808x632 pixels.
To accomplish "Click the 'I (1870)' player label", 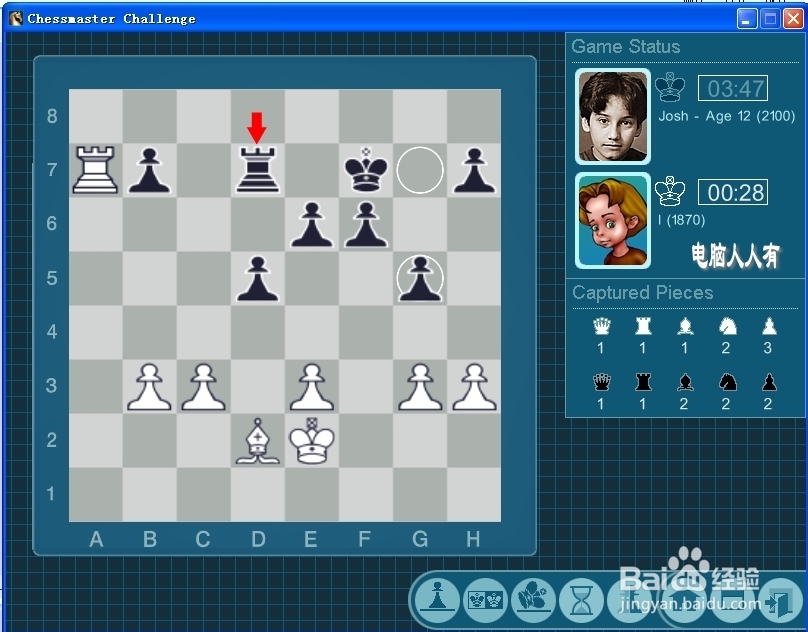I will point(681,220).
